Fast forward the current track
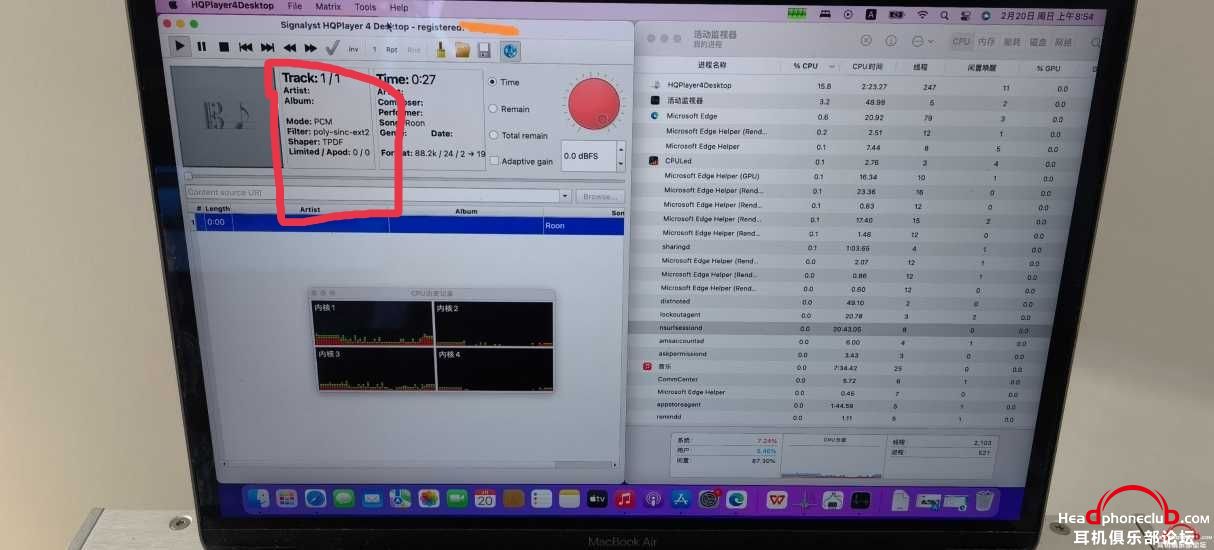 [311, 47]
